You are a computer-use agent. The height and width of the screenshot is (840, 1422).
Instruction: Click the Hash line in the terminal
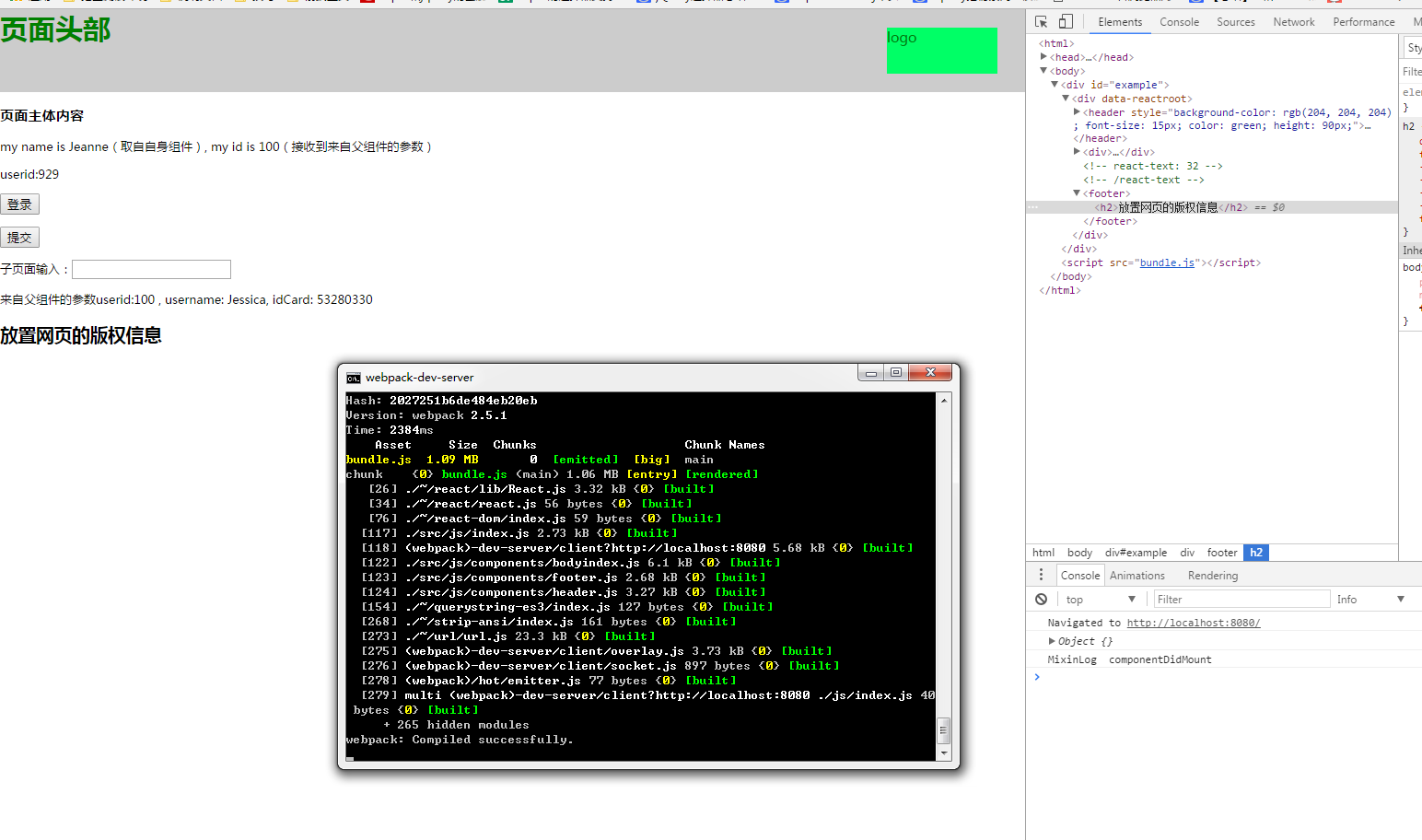tap(441, 401)
